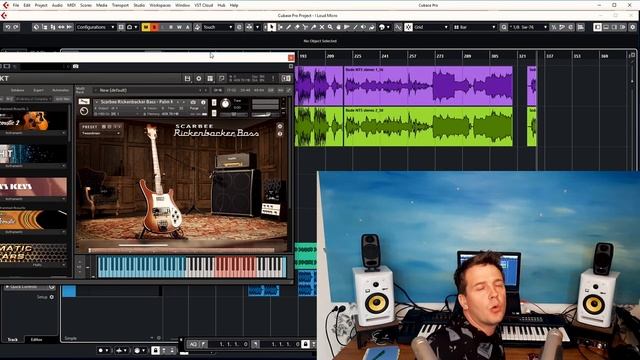640x360 pixels.
Task: Open the Configurations dropdown
Action: [x=96, y=27]
